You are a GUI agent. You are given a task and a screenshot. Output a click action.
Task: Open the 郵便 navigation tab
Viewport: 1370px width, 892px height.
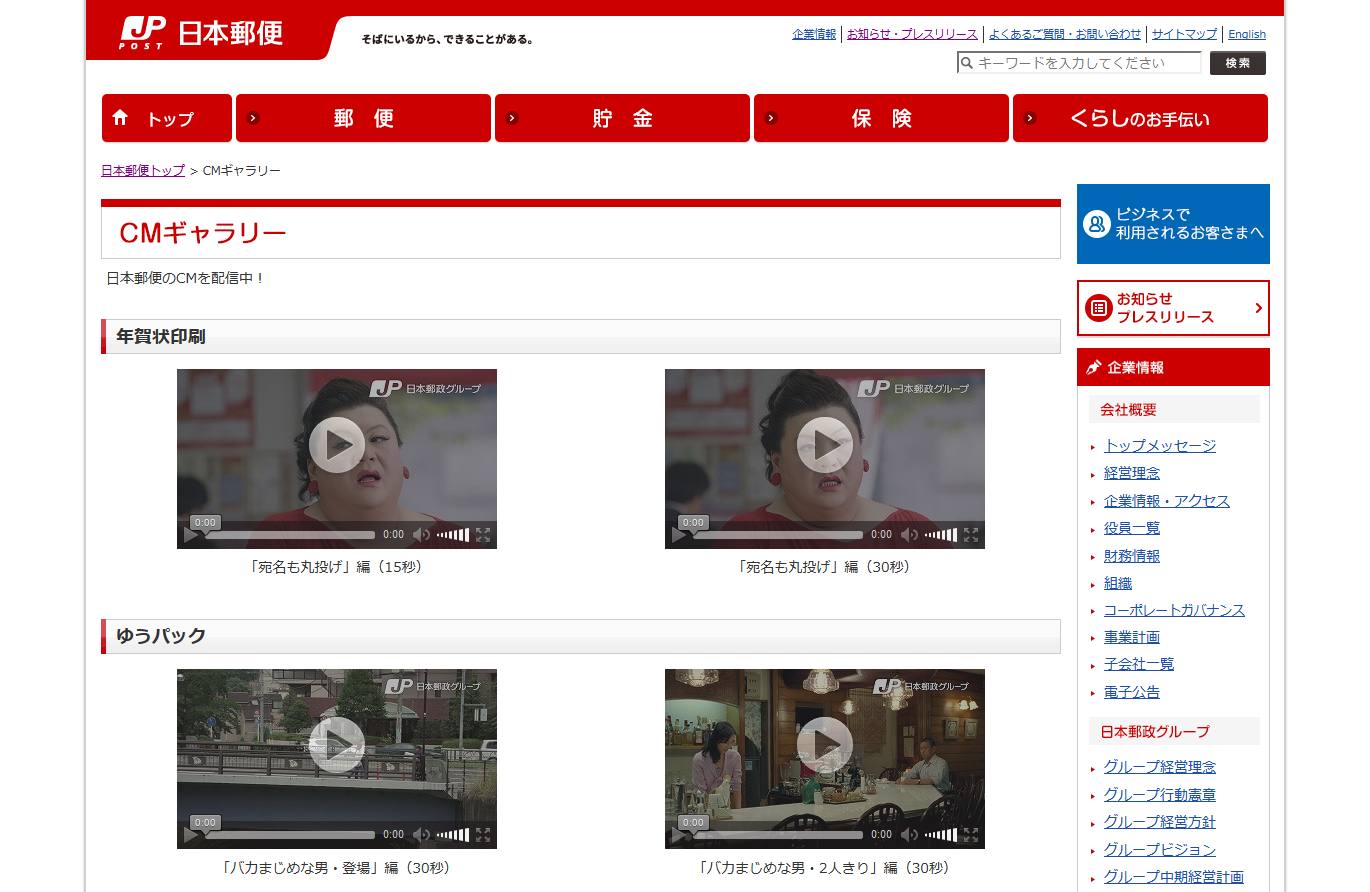(x=364, y=118)
